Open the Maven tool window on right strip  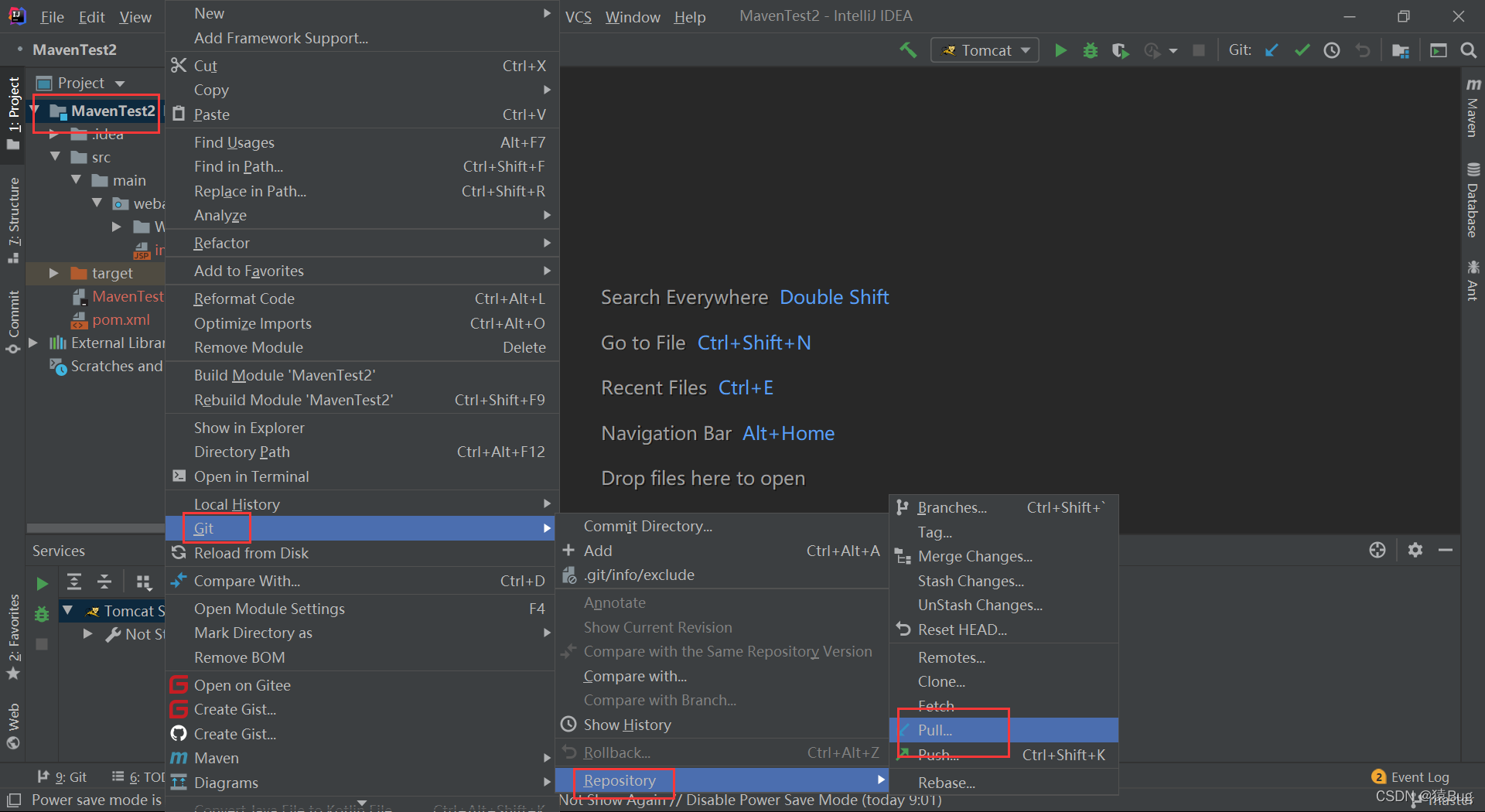click(x=1473, y=107)
